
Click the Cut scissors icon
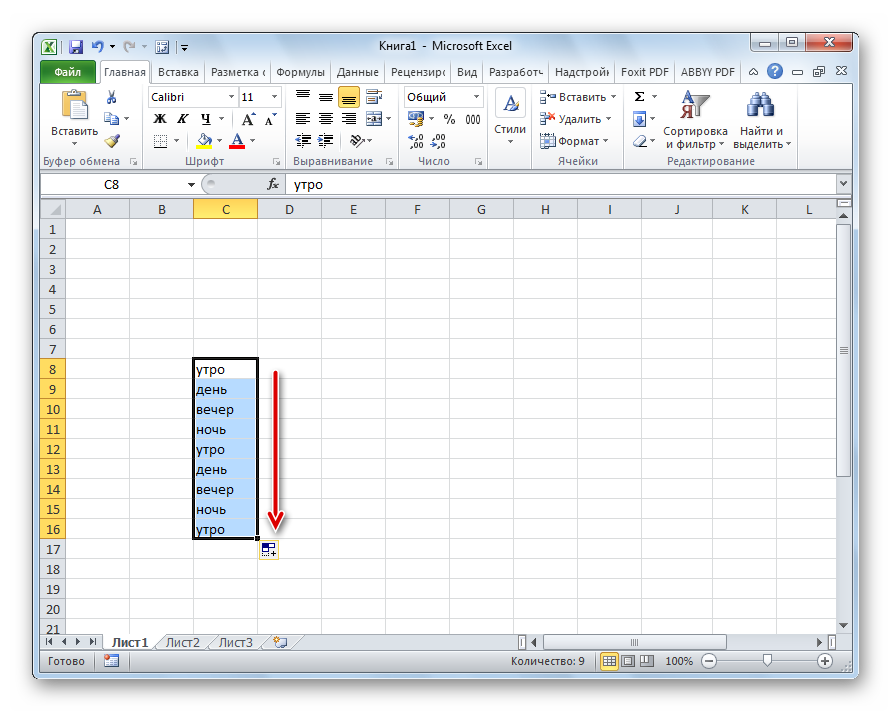(112, 97)
